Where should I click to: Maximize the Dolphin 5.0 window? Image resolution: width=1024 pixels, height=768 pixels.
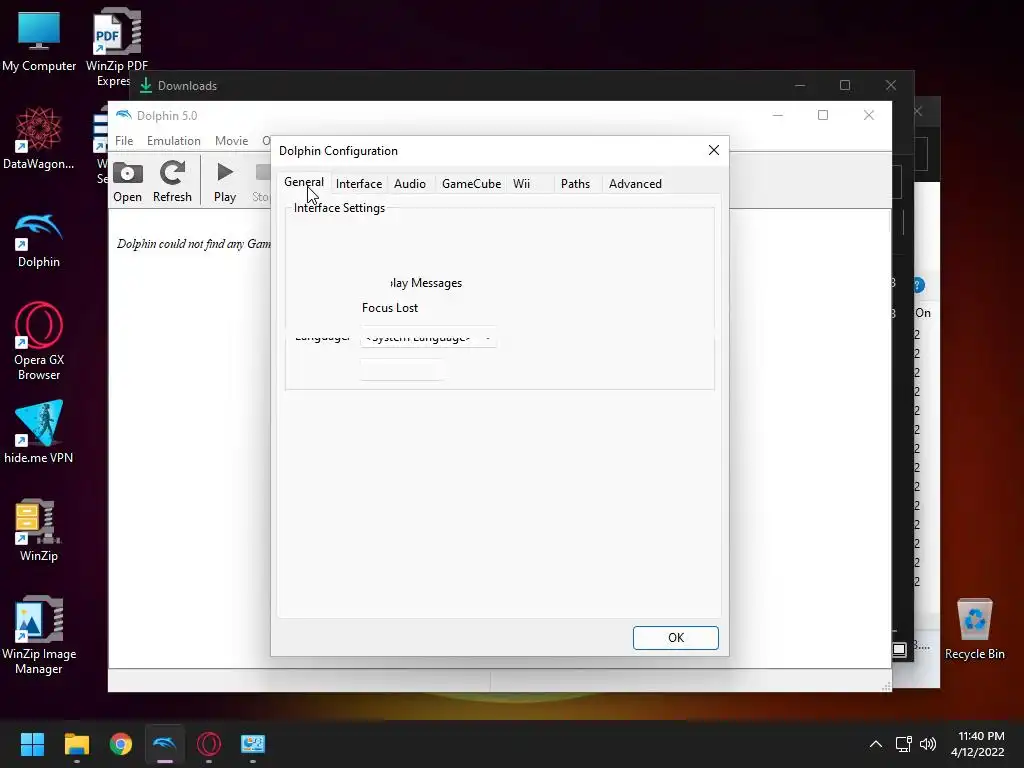click(823, 115)
